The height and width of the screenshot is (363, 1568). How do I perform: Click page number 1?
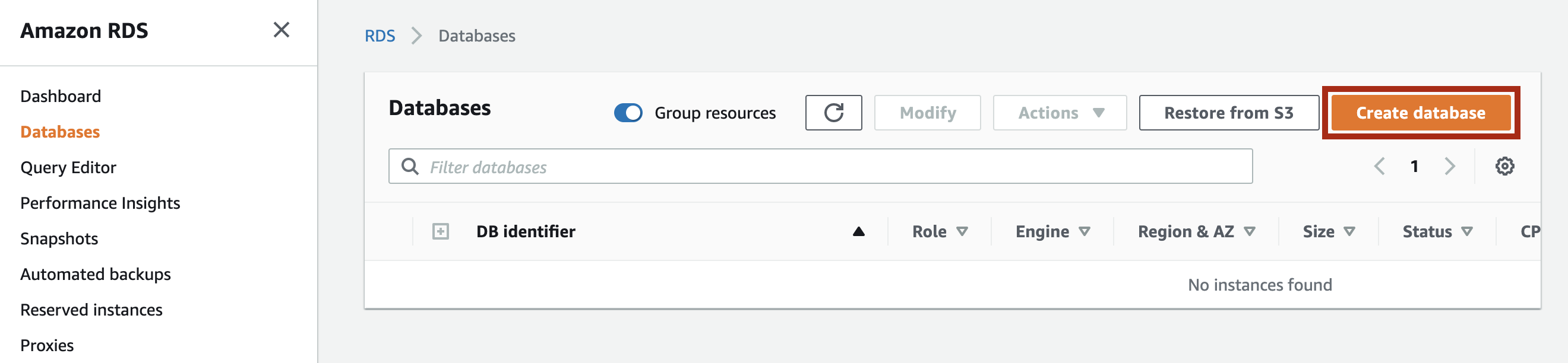1414,166
